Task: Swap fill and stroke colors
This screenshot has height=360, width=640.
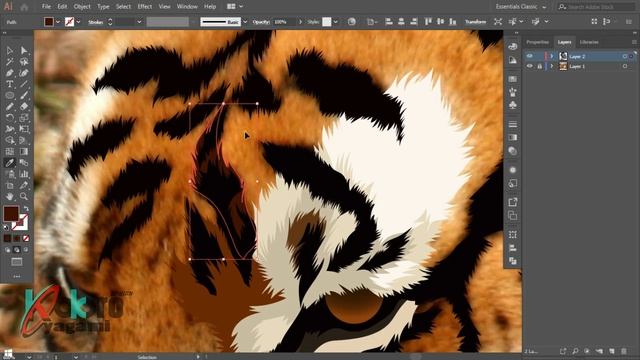Action: (x=27, y=209)
